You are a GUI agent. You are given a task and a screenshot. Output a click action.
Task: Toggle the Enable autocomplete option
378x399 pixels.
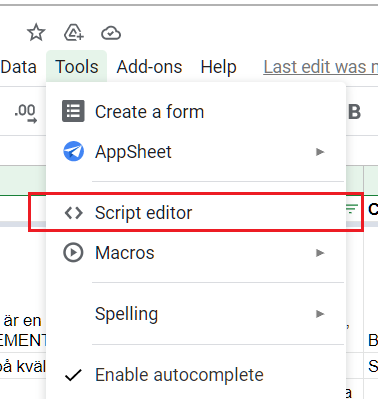tap(196, 375)
